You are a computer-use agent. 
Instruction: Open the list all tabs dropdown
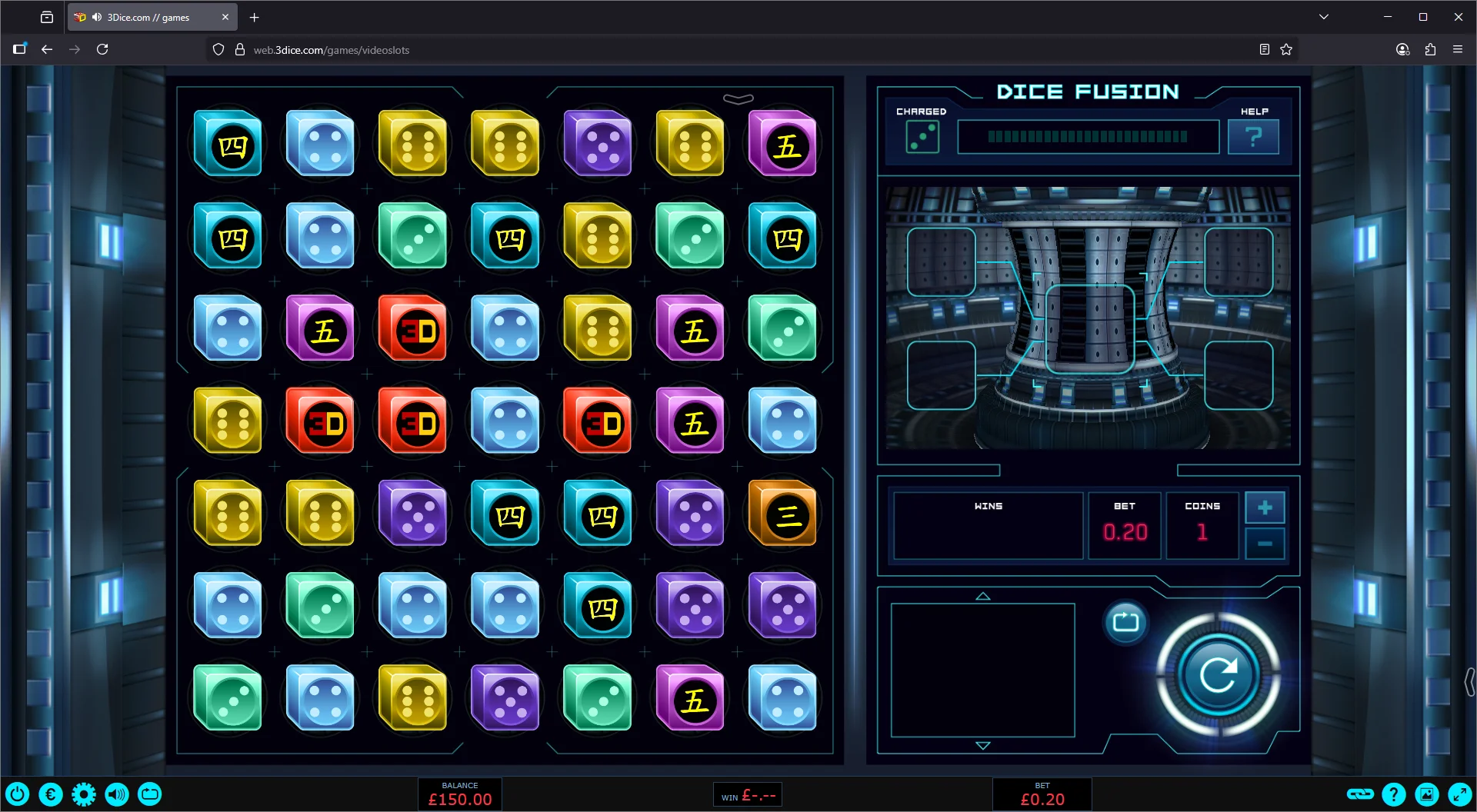point(1324,17)
